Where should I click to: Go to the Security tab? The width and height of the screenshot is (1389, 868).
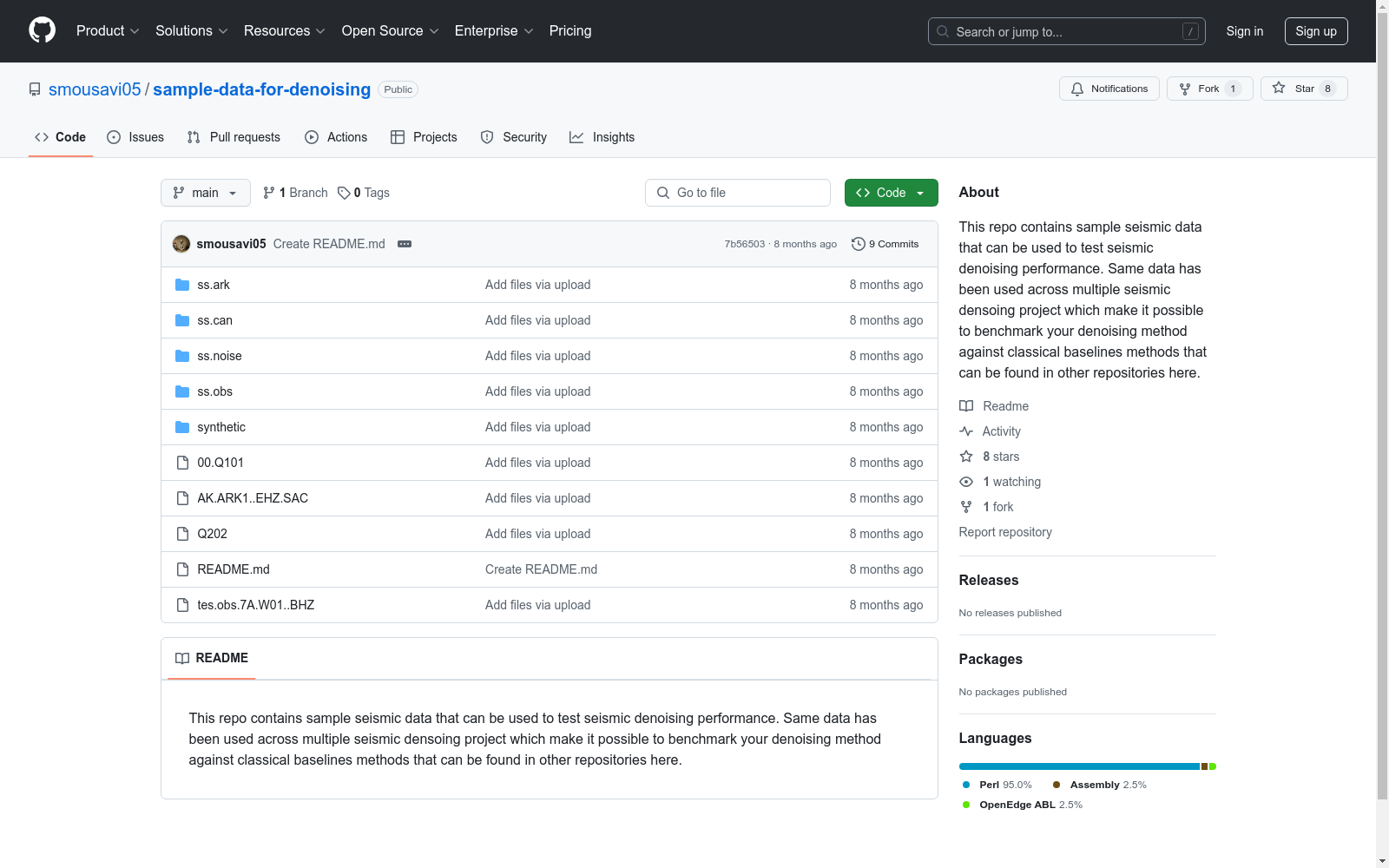point(514,137)
